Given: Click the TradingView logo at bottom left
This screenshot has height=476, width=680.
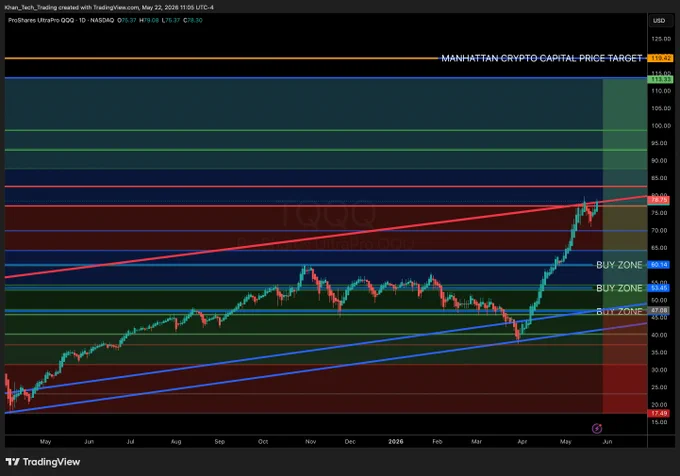Looking at the screenshot, I should point(42,462).
